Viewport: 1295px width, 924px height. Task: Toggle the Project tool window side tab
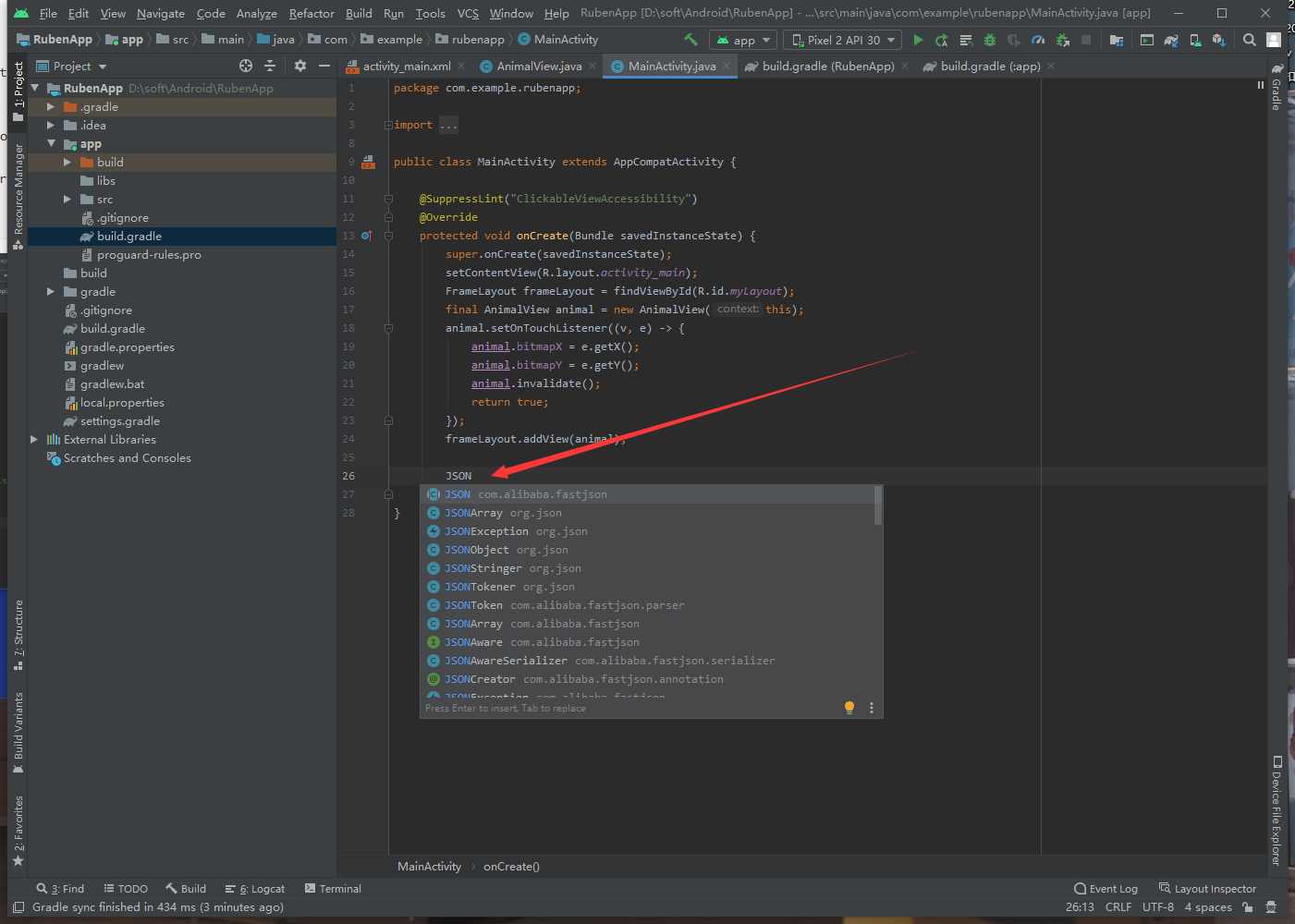(18, 91)
